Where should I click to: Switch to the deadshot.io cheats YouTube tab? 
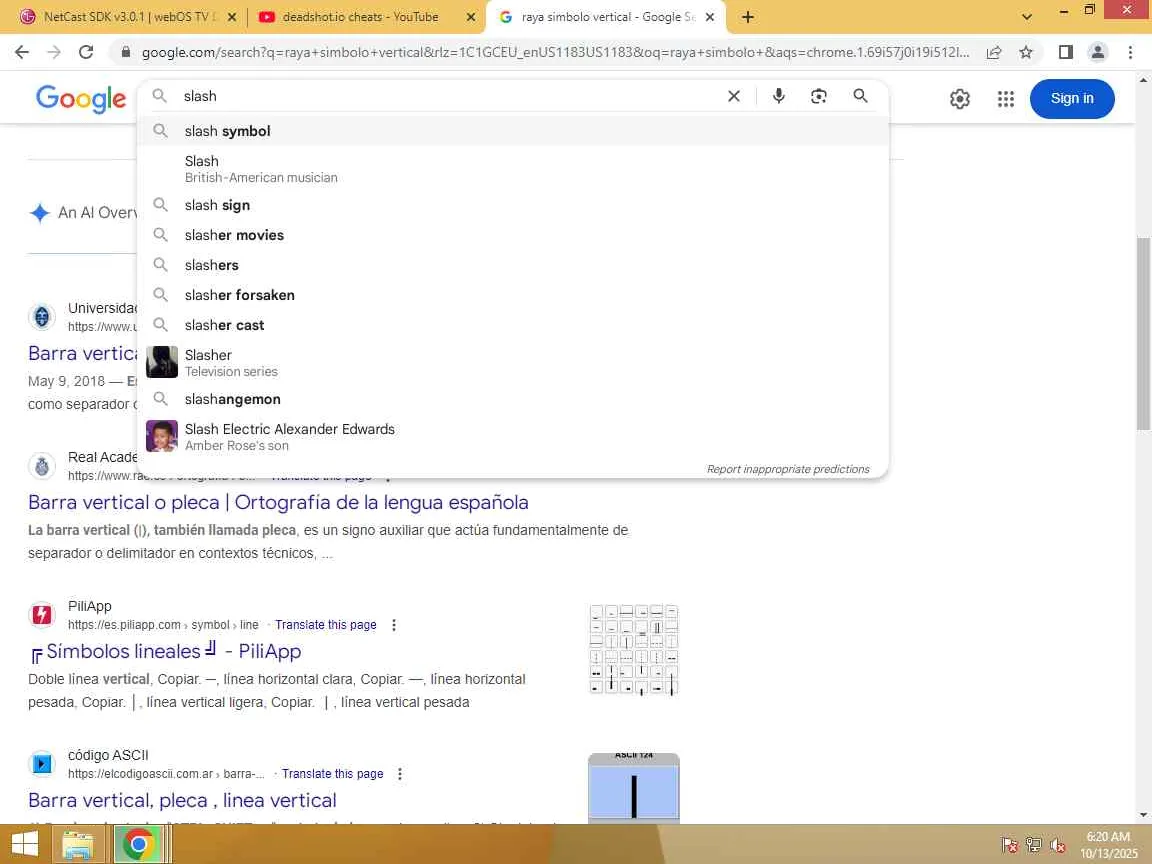point(361,17)
